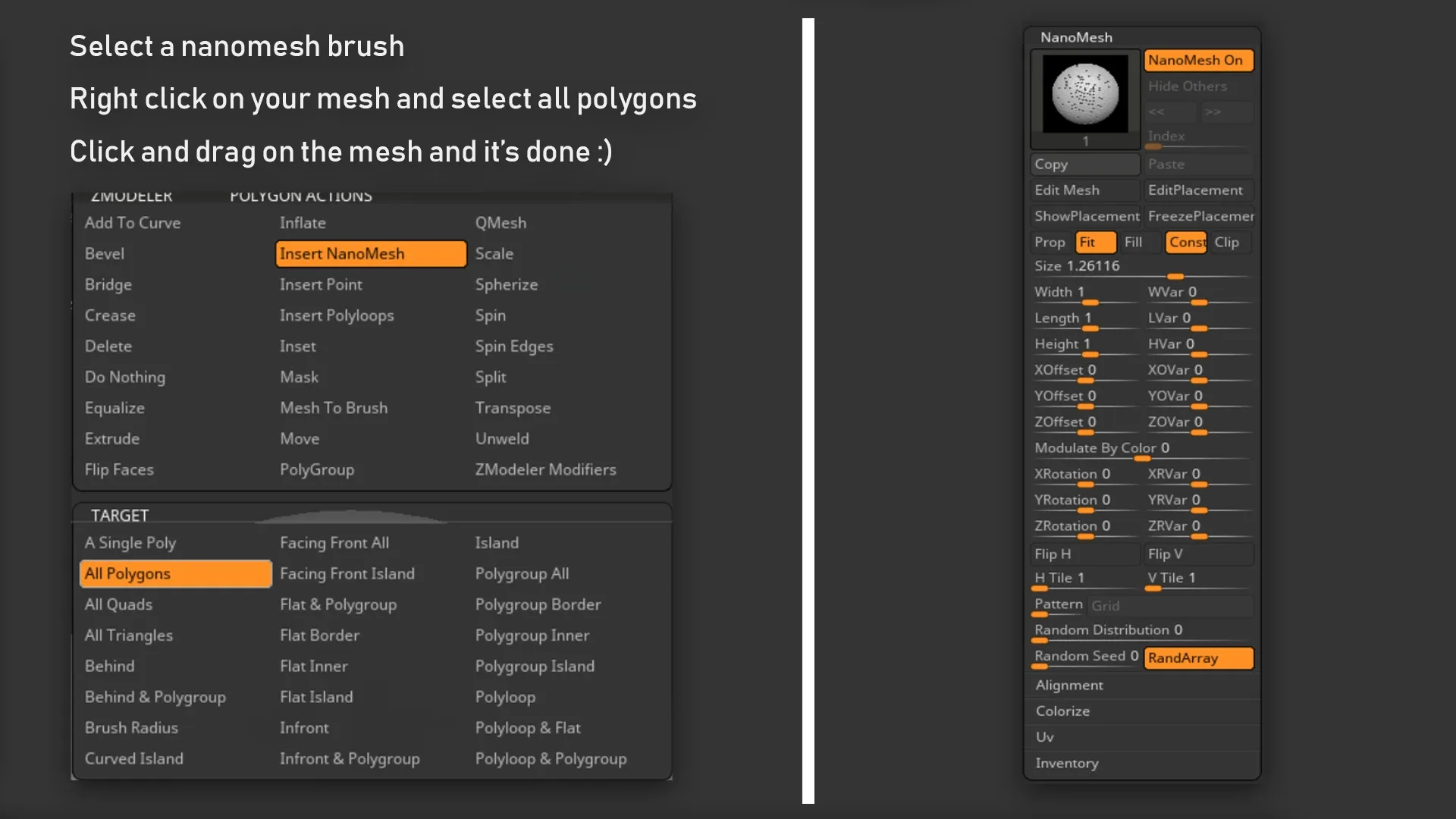Expand the Alignment section

tap(1069, 685)
